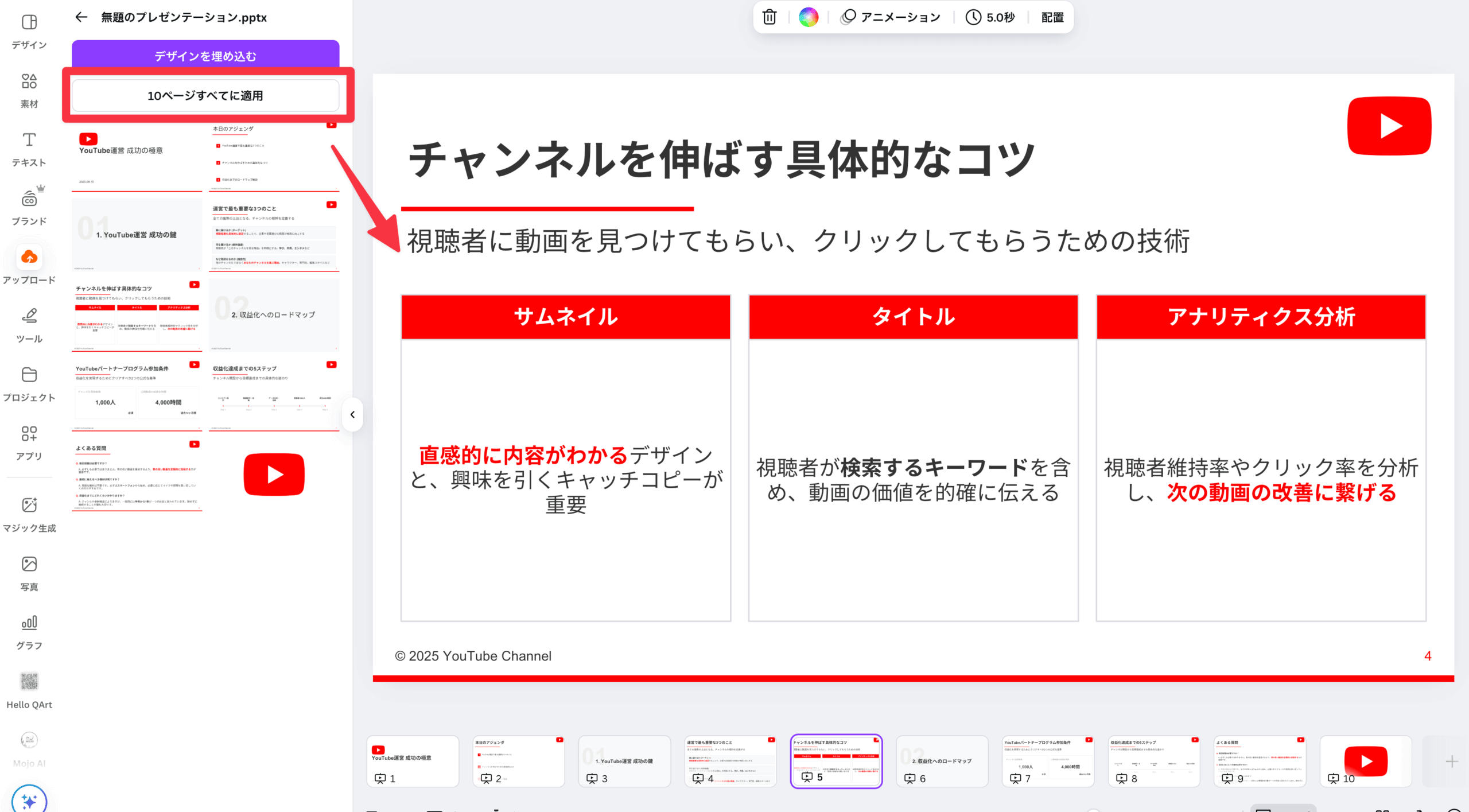
Task: Open the アニメーション (Animation) menu
Action: pyautogui.click(x=891, y=17)
